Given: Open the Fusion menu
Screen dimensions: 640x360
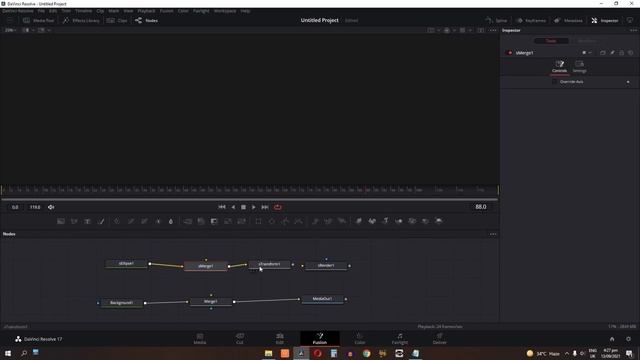Looking at the screenshot, I should 167,11.
